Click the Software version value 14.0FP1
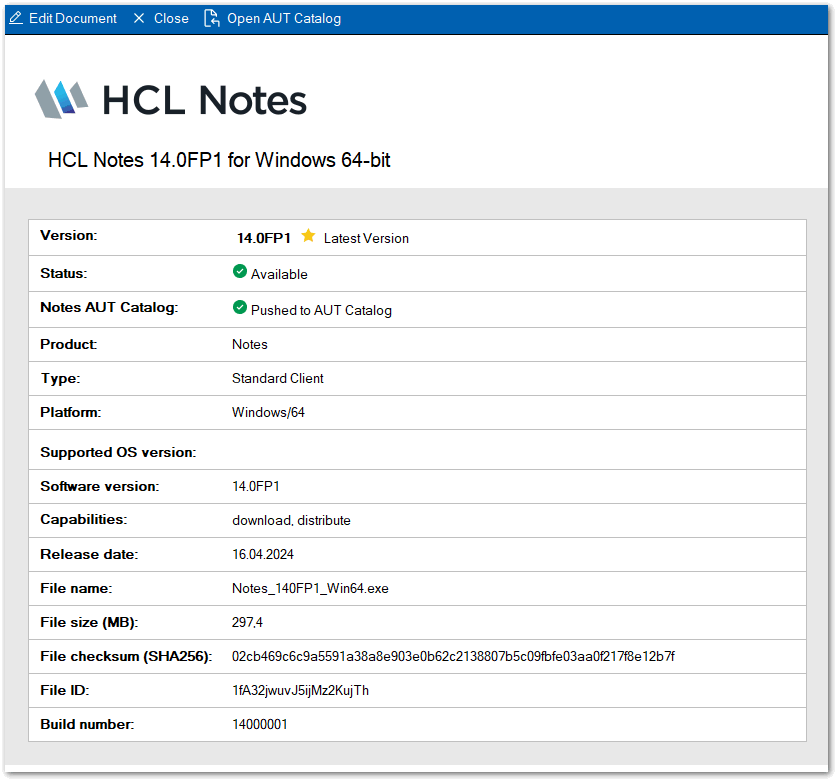 pyautogui.click(x=256, y=486)
